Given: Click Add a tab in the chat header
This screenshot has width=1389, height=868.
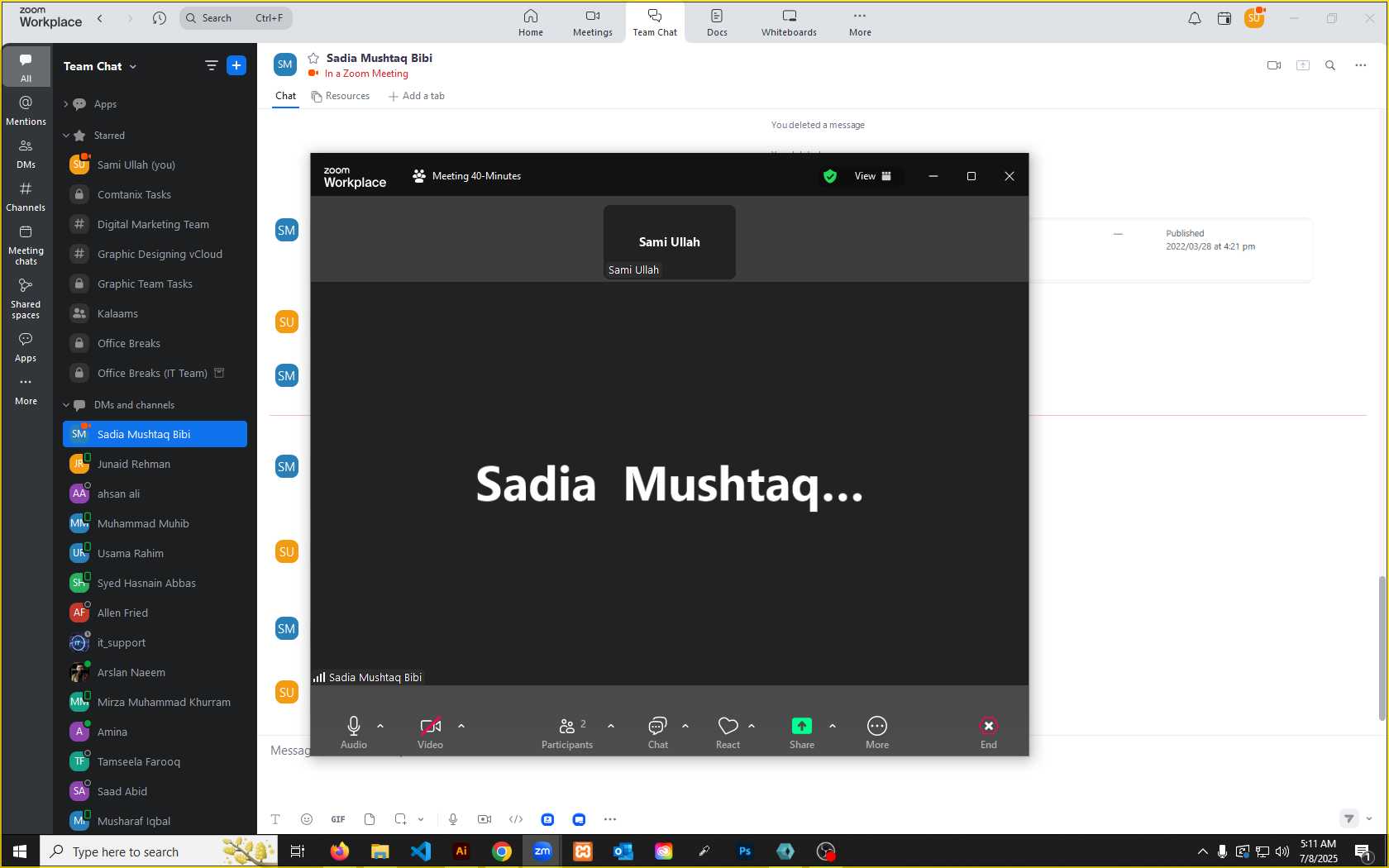Looking at the screenshot, I should (x=417, y=96).
